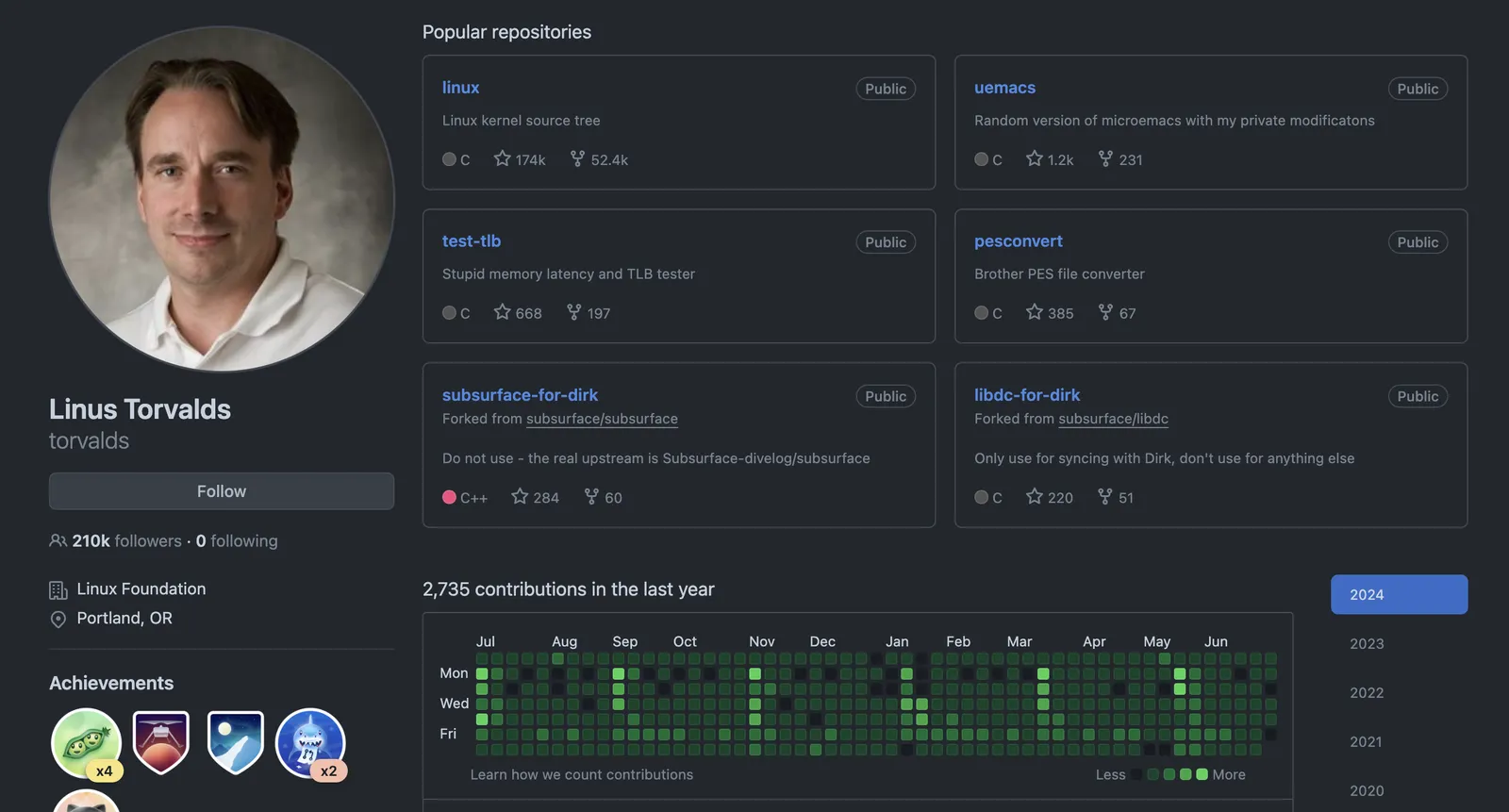Open subsurface-for-dirk repository
The image size is (1509, 812).
coord(520,395)
